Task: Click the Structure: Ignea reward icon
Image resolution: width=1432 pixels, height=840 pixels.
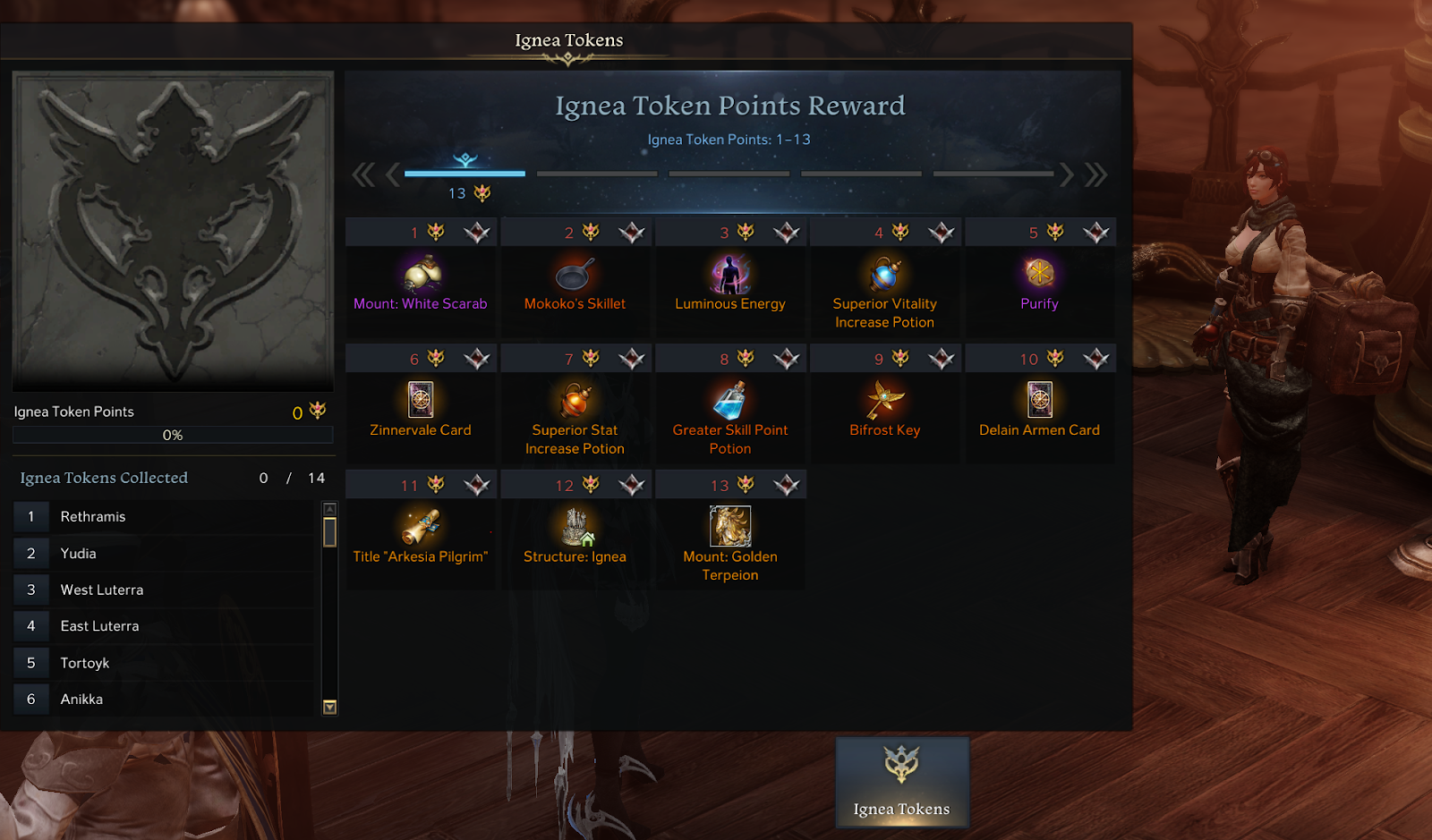Action: [x=575, y=526]
